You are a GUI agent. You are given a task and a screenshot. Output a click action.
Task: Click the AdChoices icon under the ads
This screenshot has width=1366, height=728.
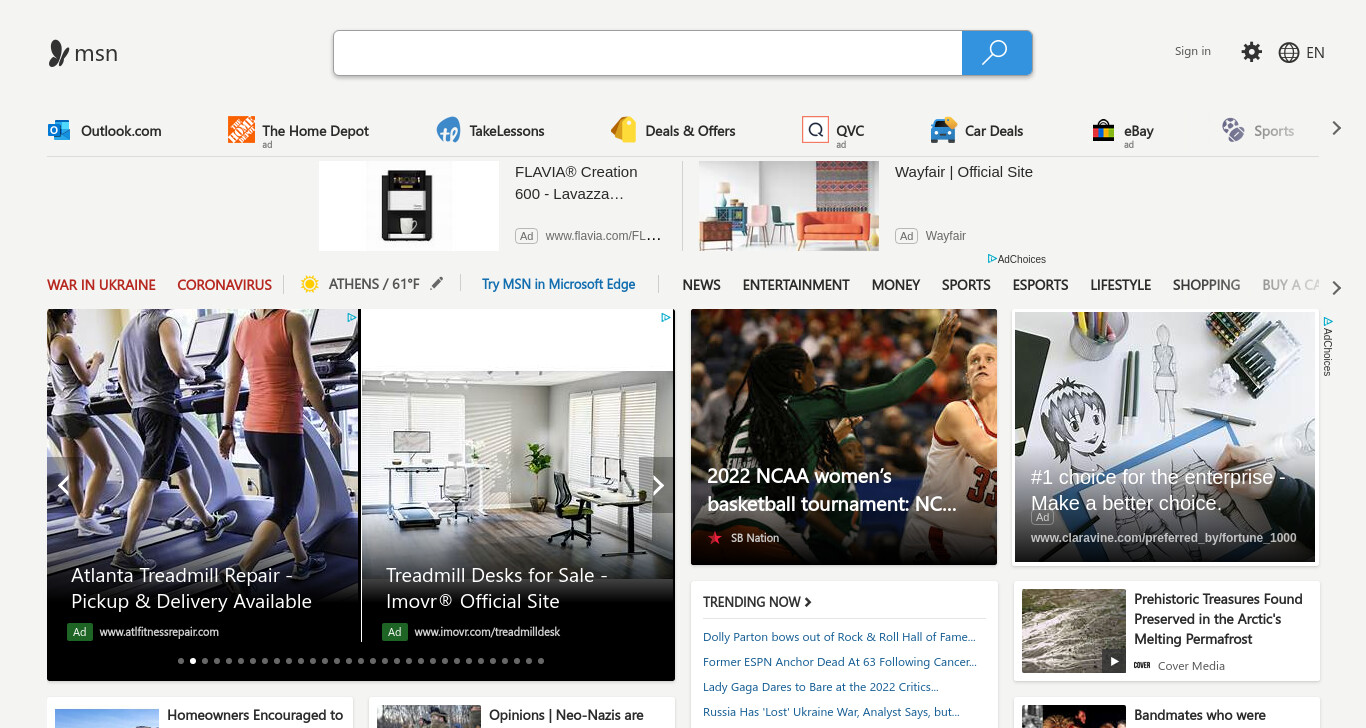click(x=992, y=259)
